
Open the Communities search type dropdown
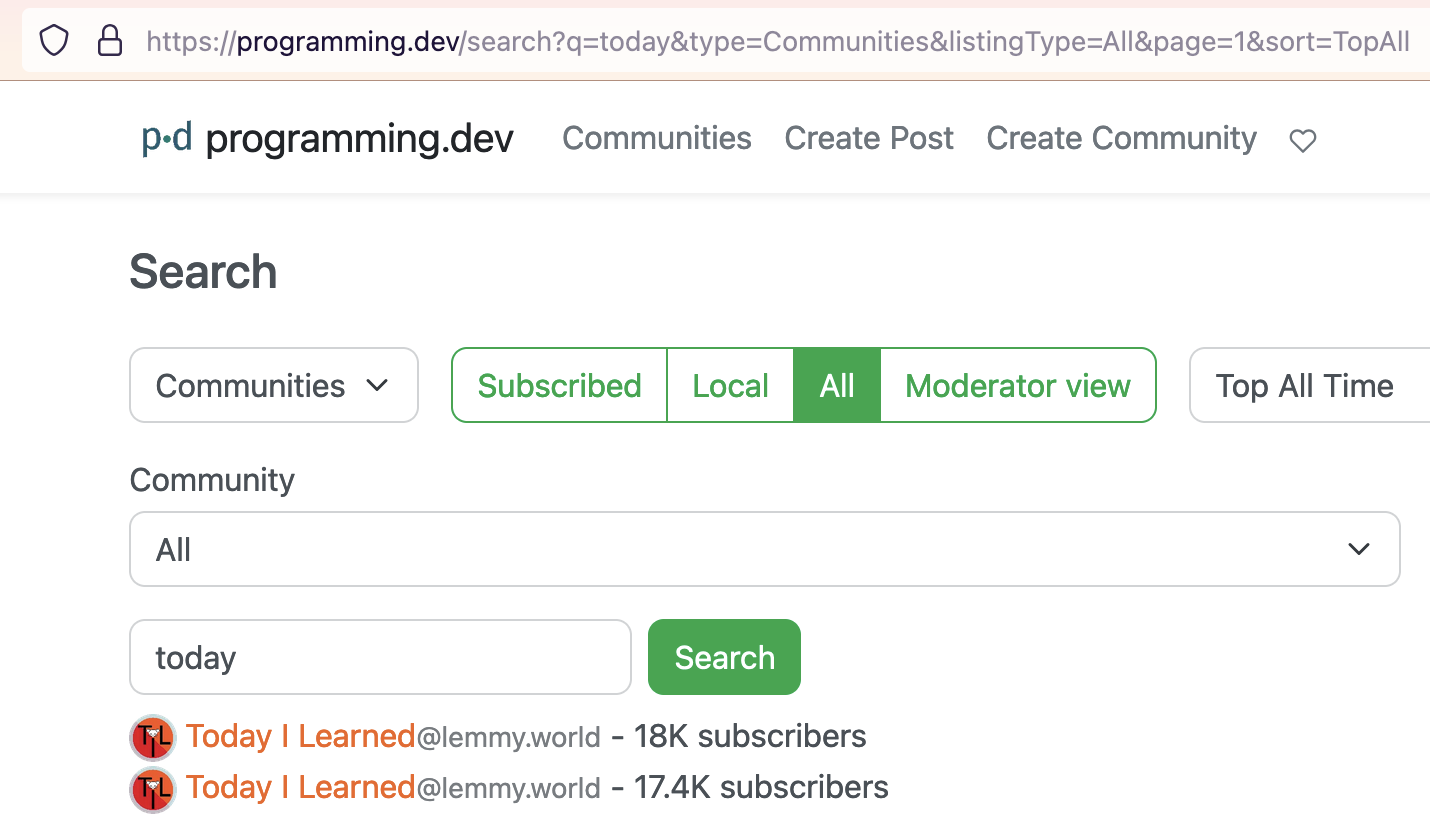[273, 386]
